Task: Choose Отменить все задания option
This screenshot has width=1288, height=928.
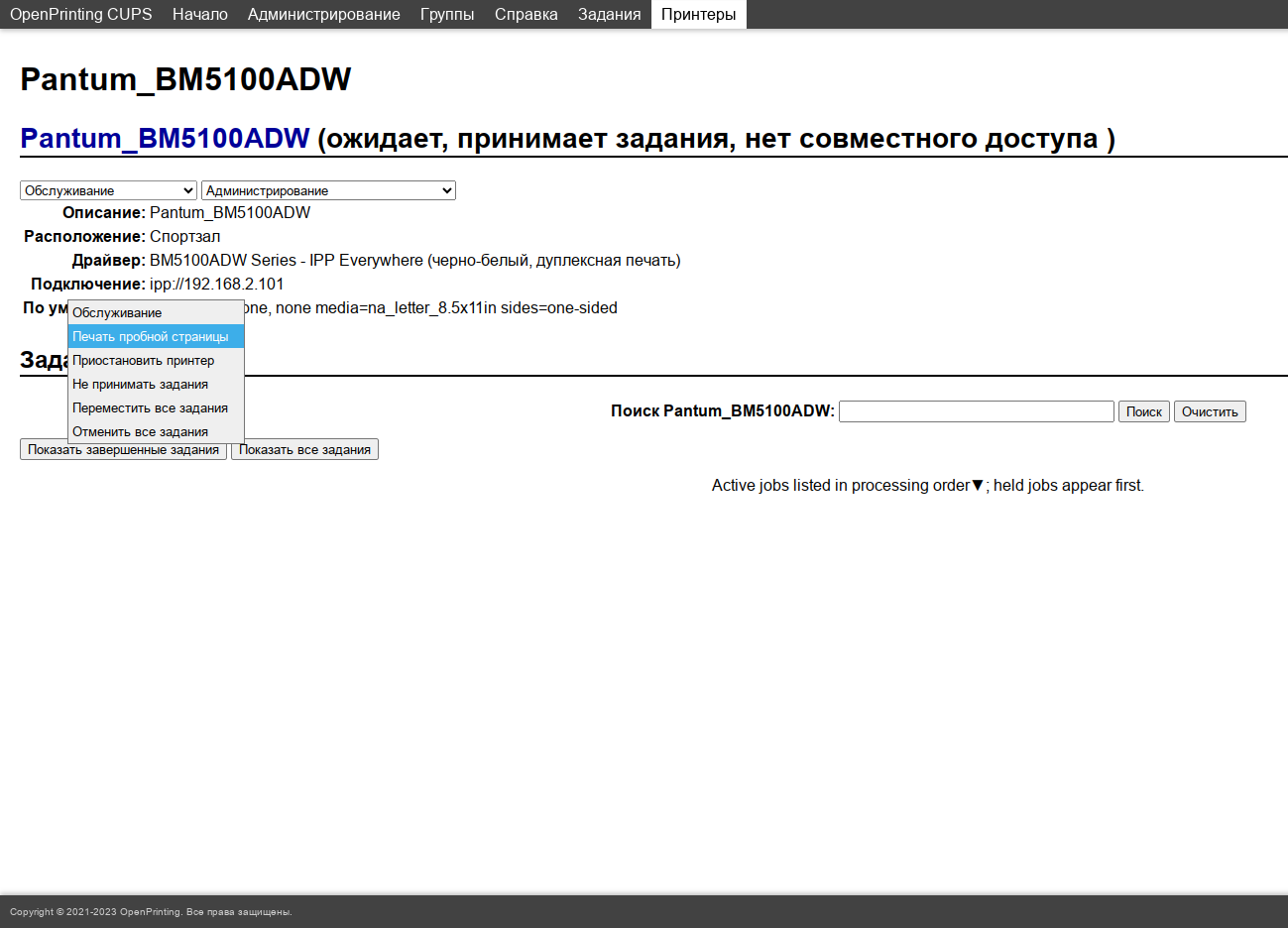Action: [x=156, y=431]
